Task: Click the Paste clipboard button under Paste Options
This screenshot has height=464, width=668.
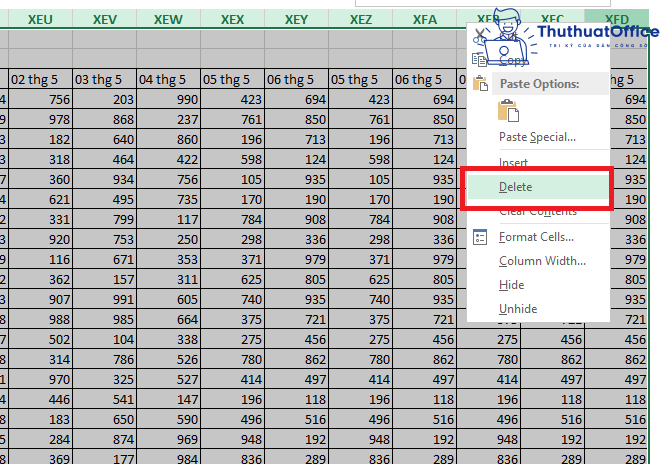Action: point(508,111)
